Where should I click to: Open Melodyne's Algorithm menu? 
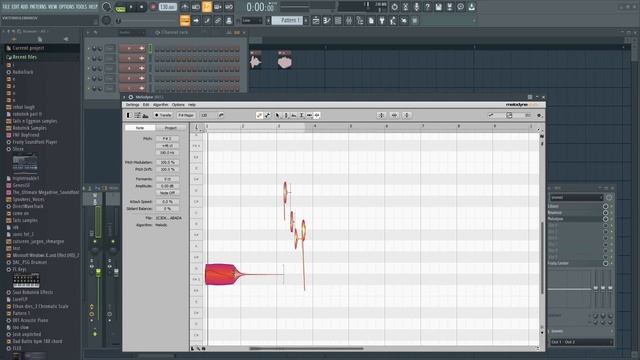(160, 105)
